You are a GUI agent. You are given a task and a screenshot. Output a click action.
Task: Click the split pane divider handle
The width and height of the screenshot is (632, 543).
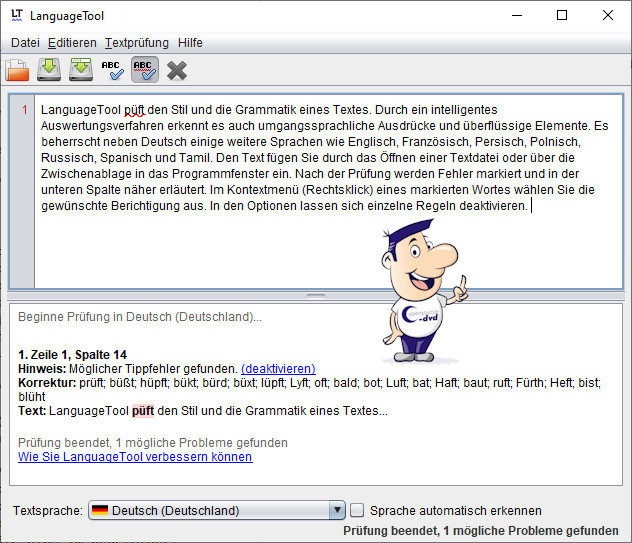[316, 296]
